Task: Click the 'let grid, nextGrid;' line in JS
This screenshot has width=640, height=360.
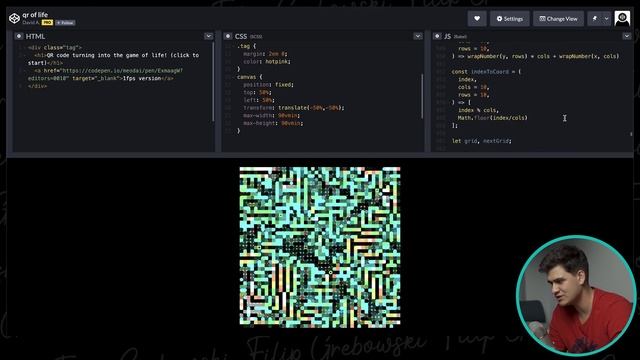Action: (482, 141)
